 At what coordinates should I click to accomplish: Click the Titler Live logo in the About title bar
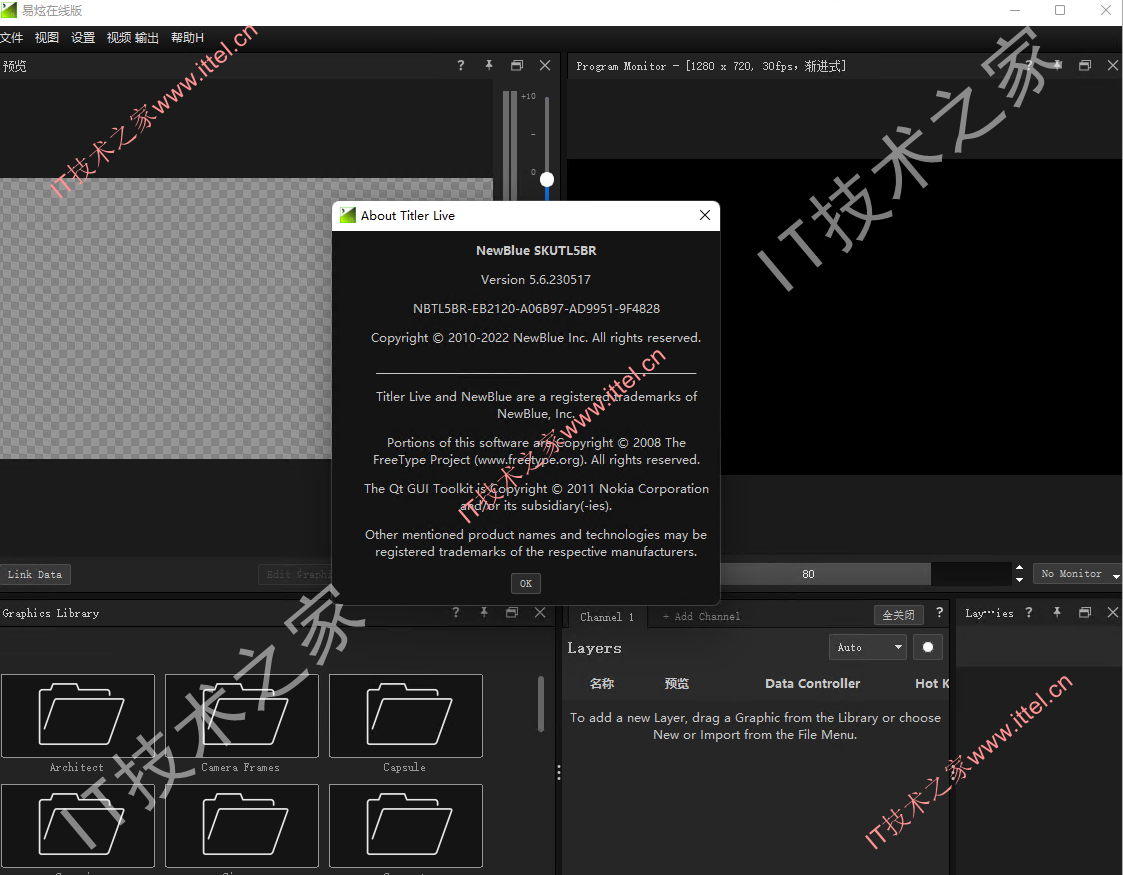pos(348,216)
